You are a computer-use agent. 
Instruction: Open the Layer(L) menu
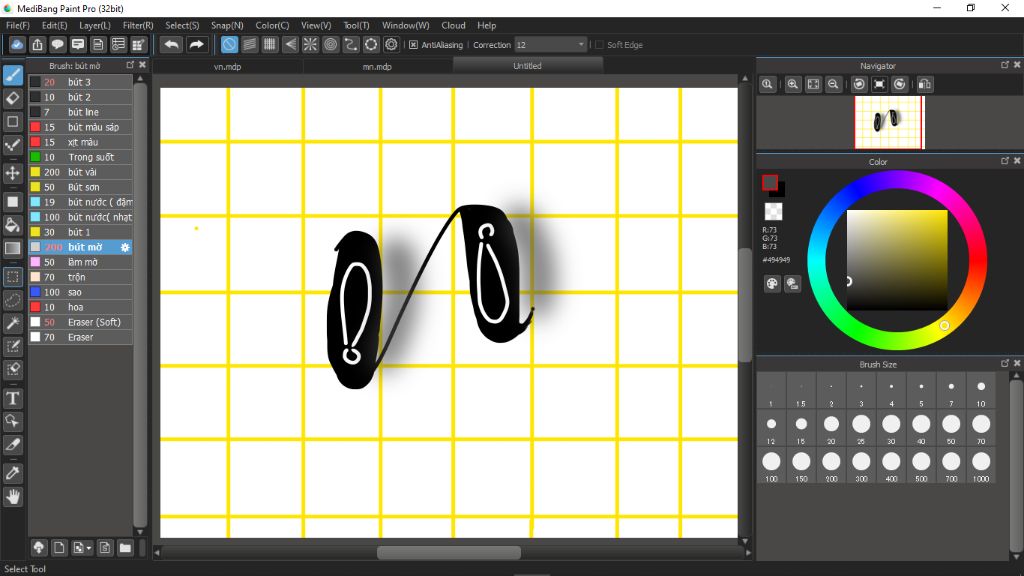95,25
